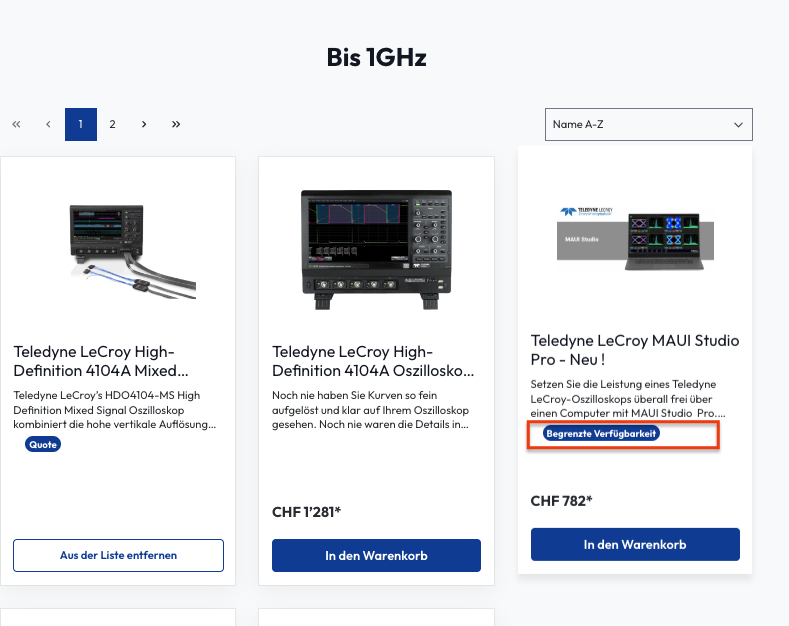Screen dimensions: 789x626
Task: Click price CHF 1'281*
Action: (306, 512)
